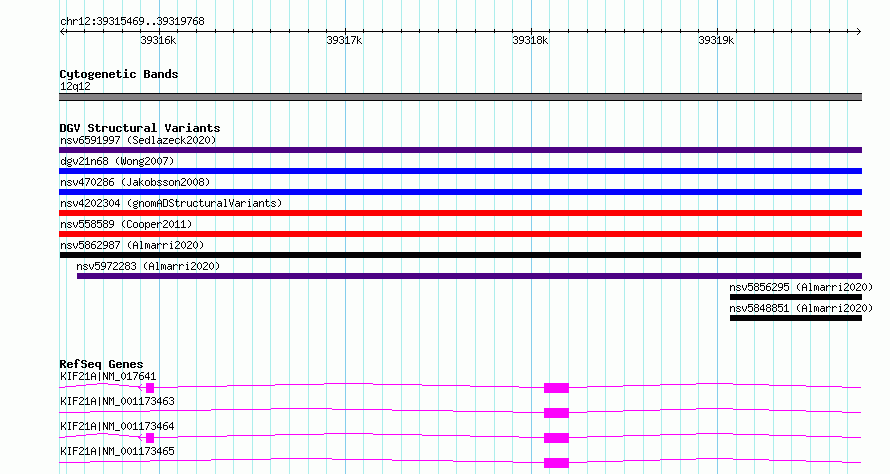Click the 39318k ruler tick label
The height and width of the screenshot is (474, 890).
[x=530, y=40]
